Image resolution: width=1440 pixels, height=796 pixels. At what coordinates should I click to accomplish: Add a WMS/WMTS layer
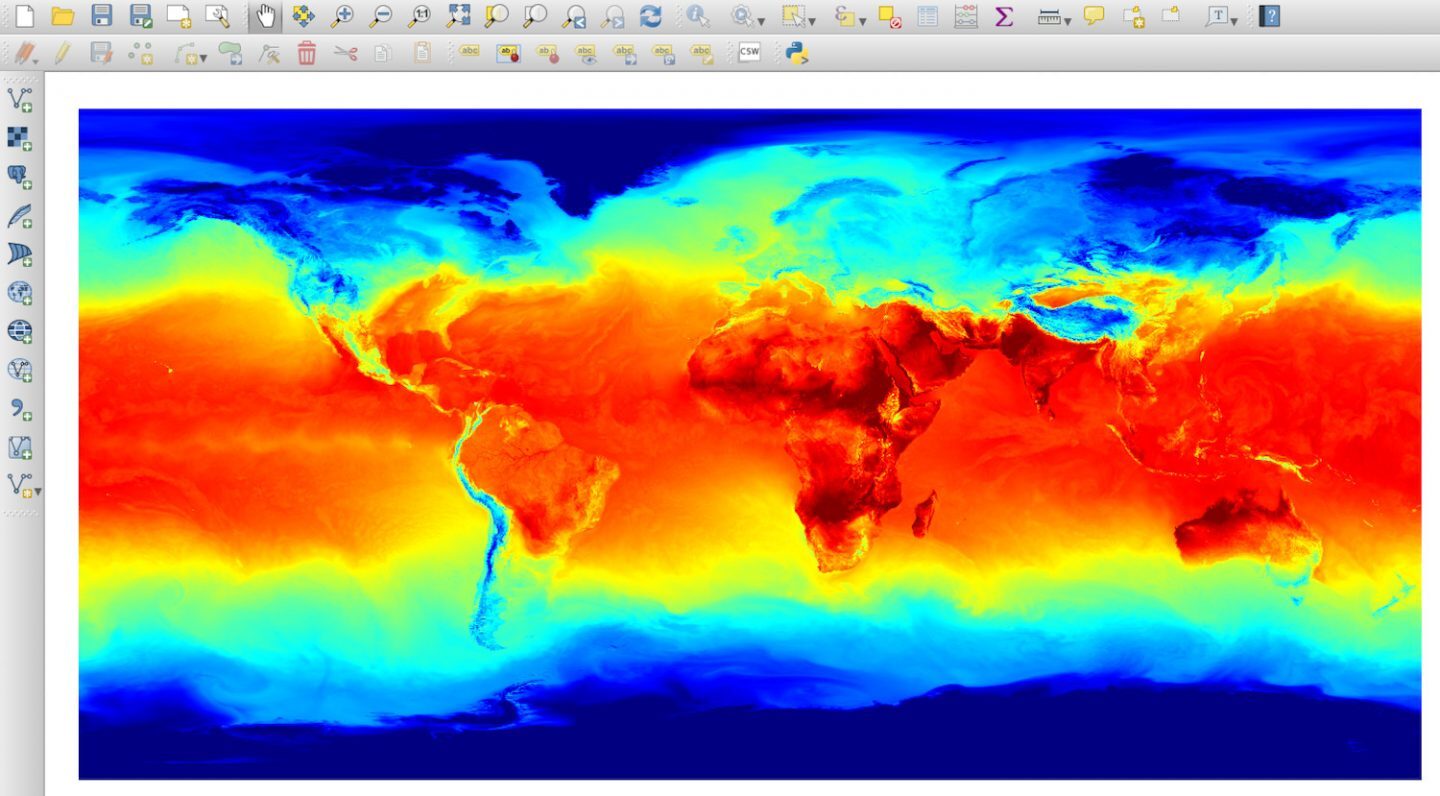(x=20, y=293)
